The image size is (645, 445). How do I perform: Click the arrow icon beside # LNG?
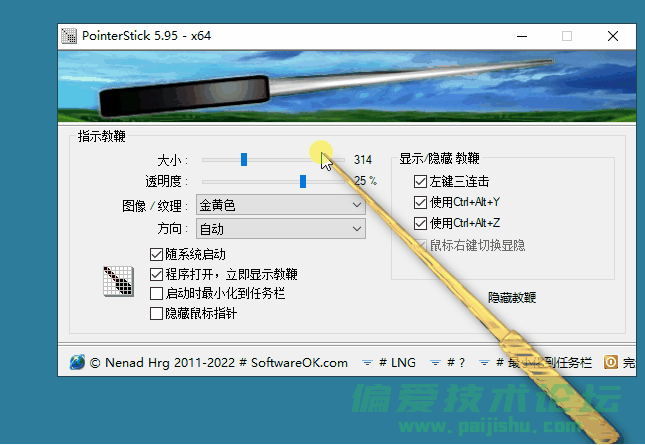tap(367, 363)
